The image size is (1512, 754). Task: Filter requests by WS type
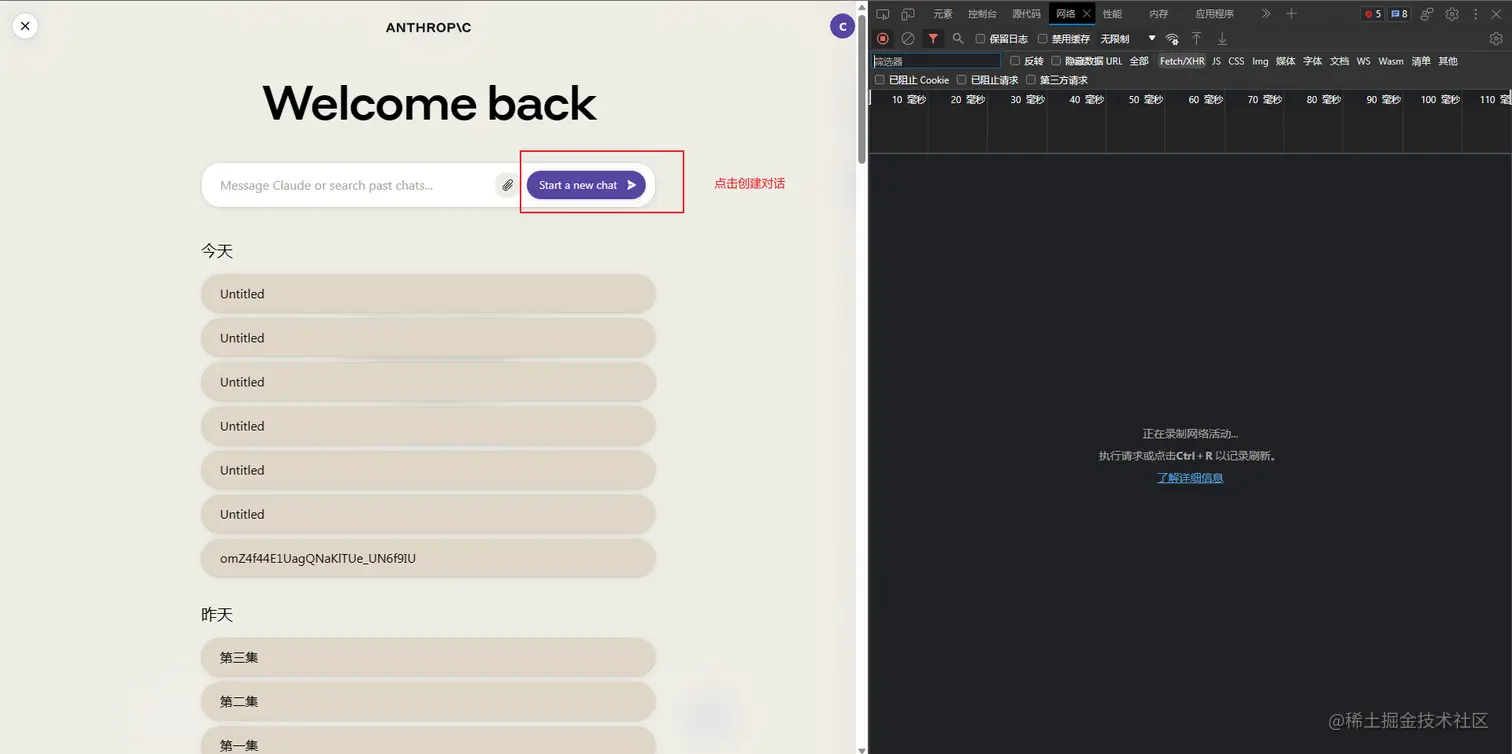click(x=1363, y=61)
